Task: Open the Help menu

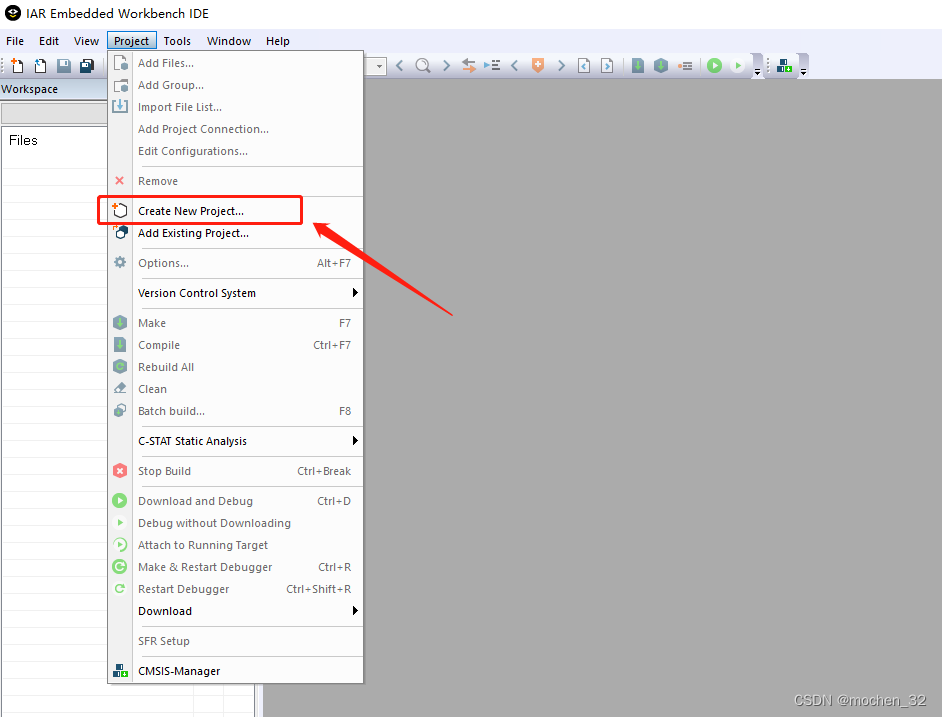Action: coord(278,41)
